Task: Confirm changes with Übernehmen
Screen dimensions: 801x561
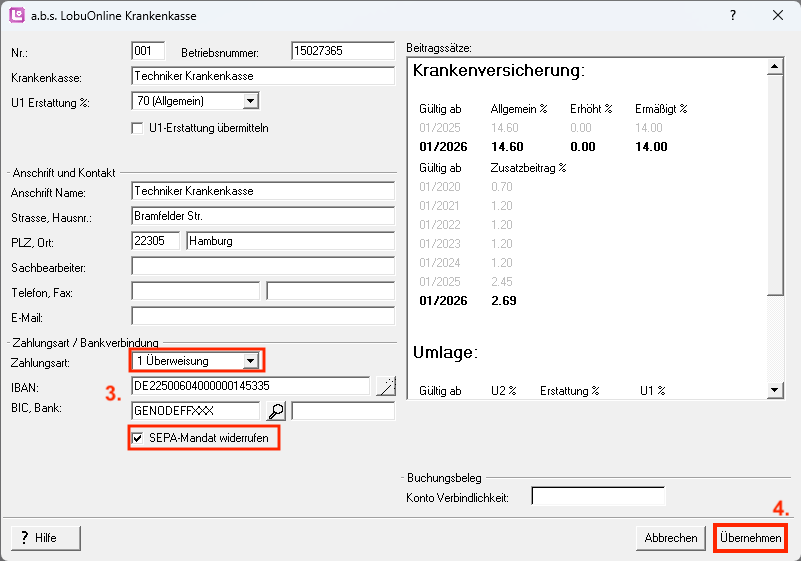Action: tap(750, 538)
